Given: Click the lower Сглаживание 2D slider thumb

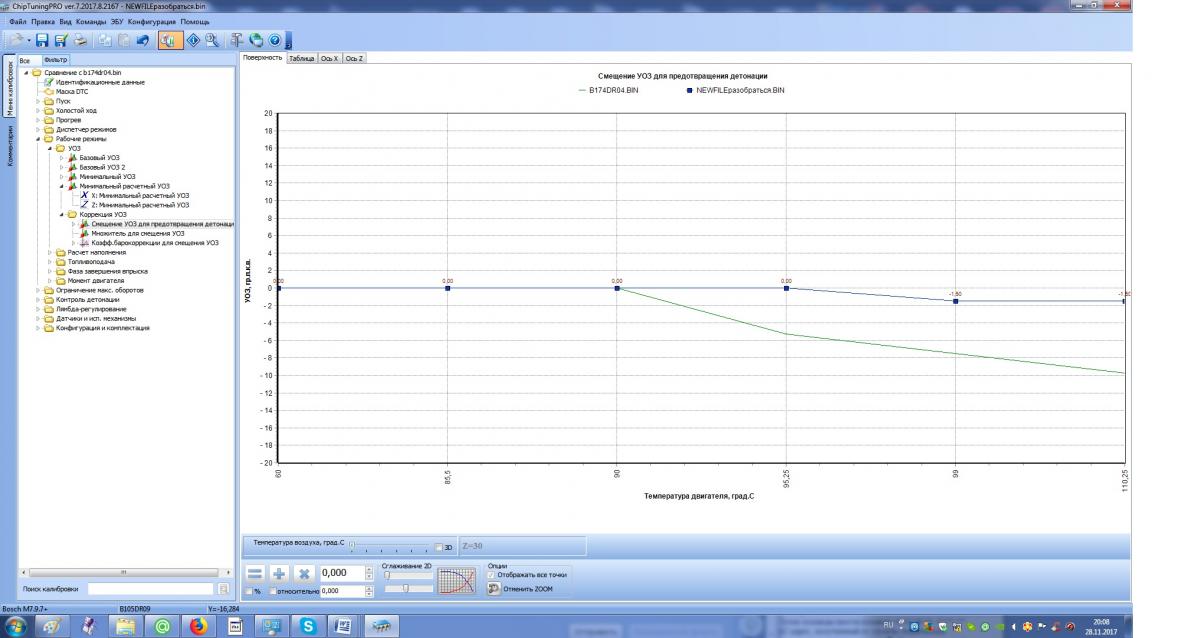Looking at the screenshot, I should 404,589.
